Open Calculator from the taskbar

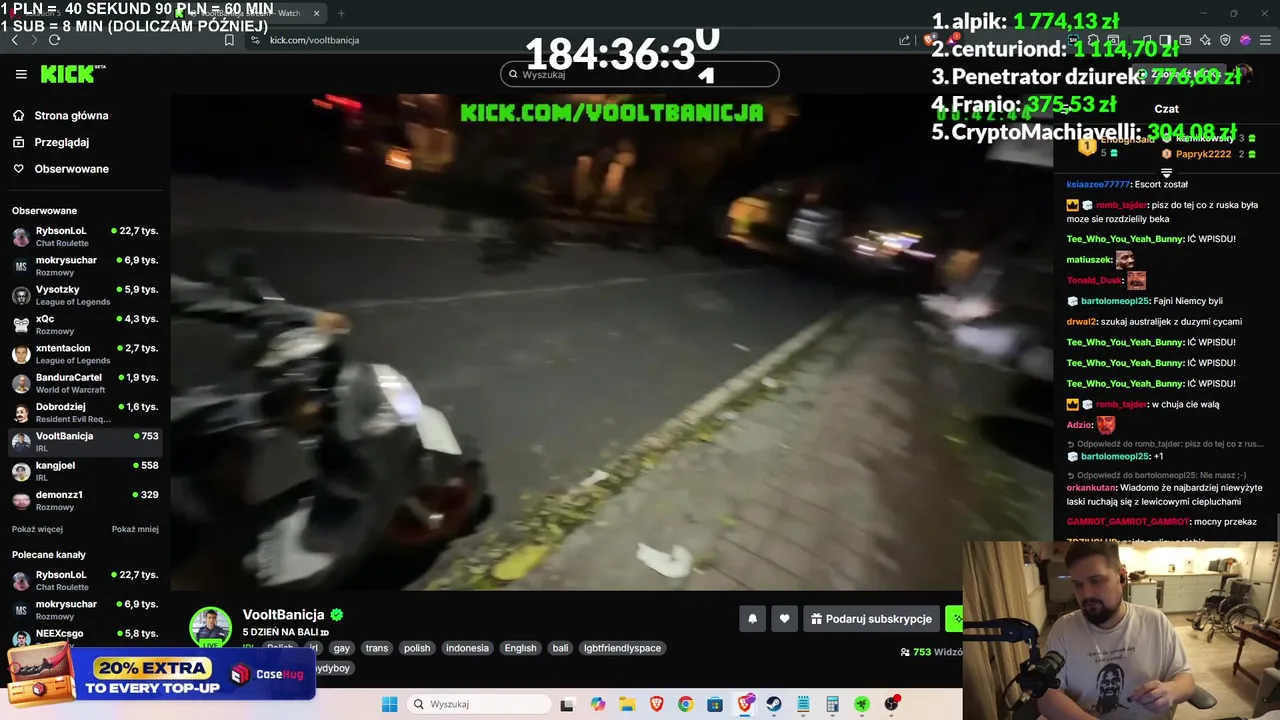[832, 704]
